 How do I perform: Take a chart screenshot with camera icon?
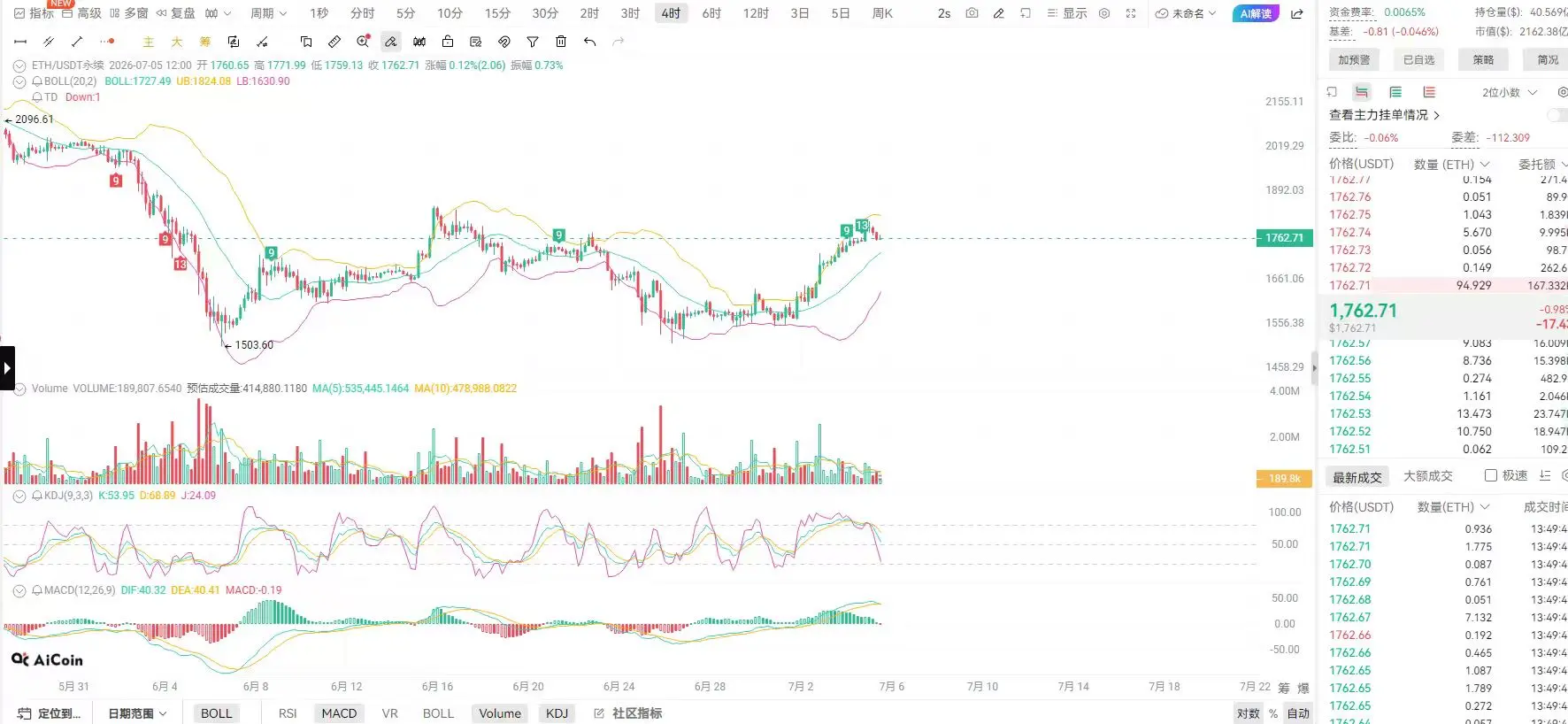(x=972, y=13)
